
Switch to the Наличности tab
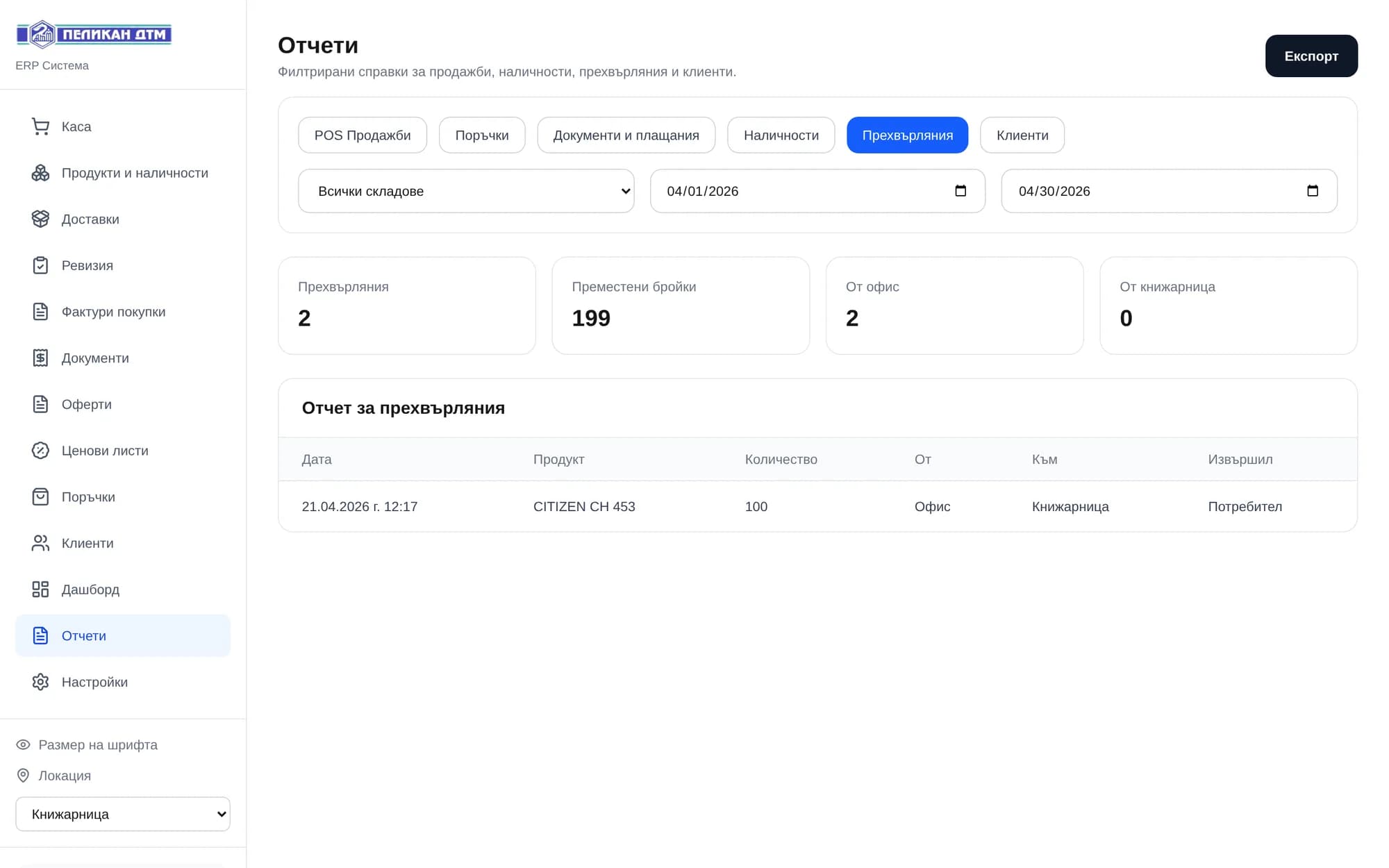(781, 135)
